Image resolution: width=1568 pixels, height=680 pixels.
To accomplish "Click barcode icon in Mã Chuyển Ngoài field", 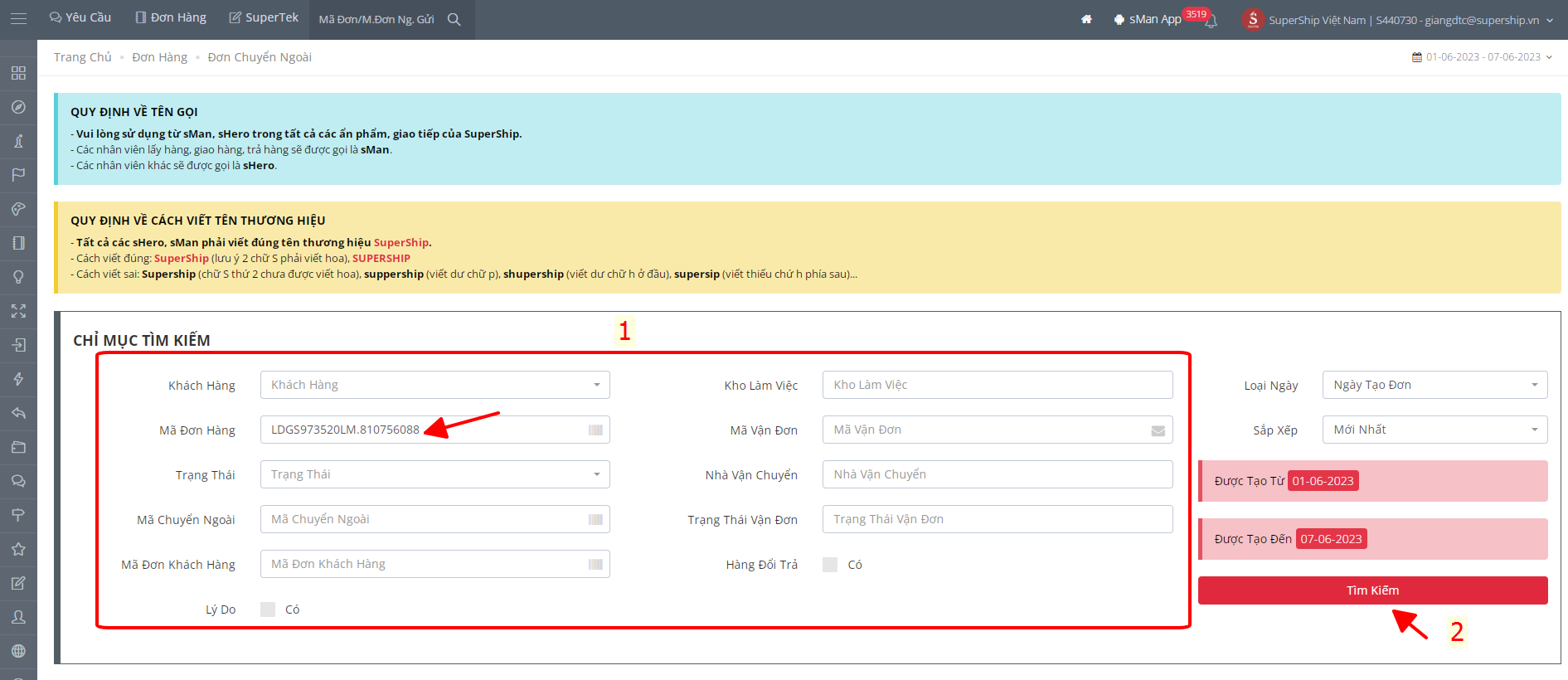I will (x=595, y=519).
